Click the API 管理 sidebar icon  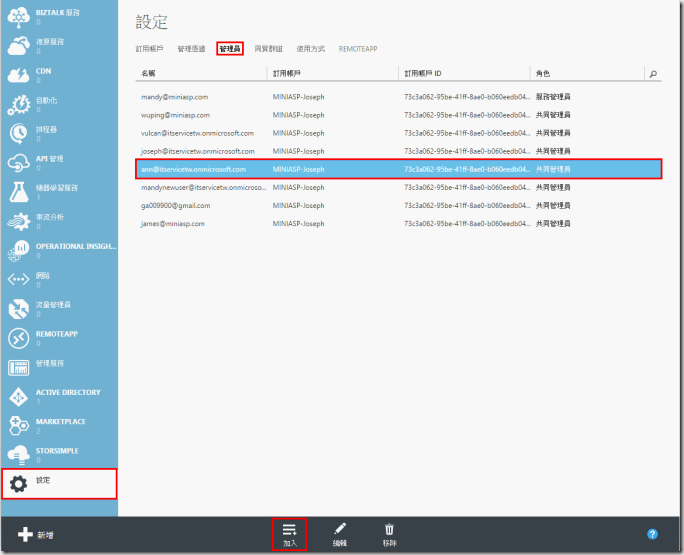coord(19,162)
